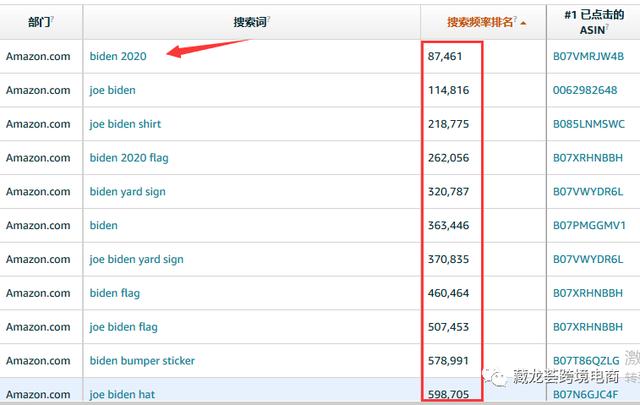Image resolution: width=640 pixels, height=405 pixels.
Task: Open ASIN B07VWYDR6L in biden yard sign row
Action: (588, 192)
